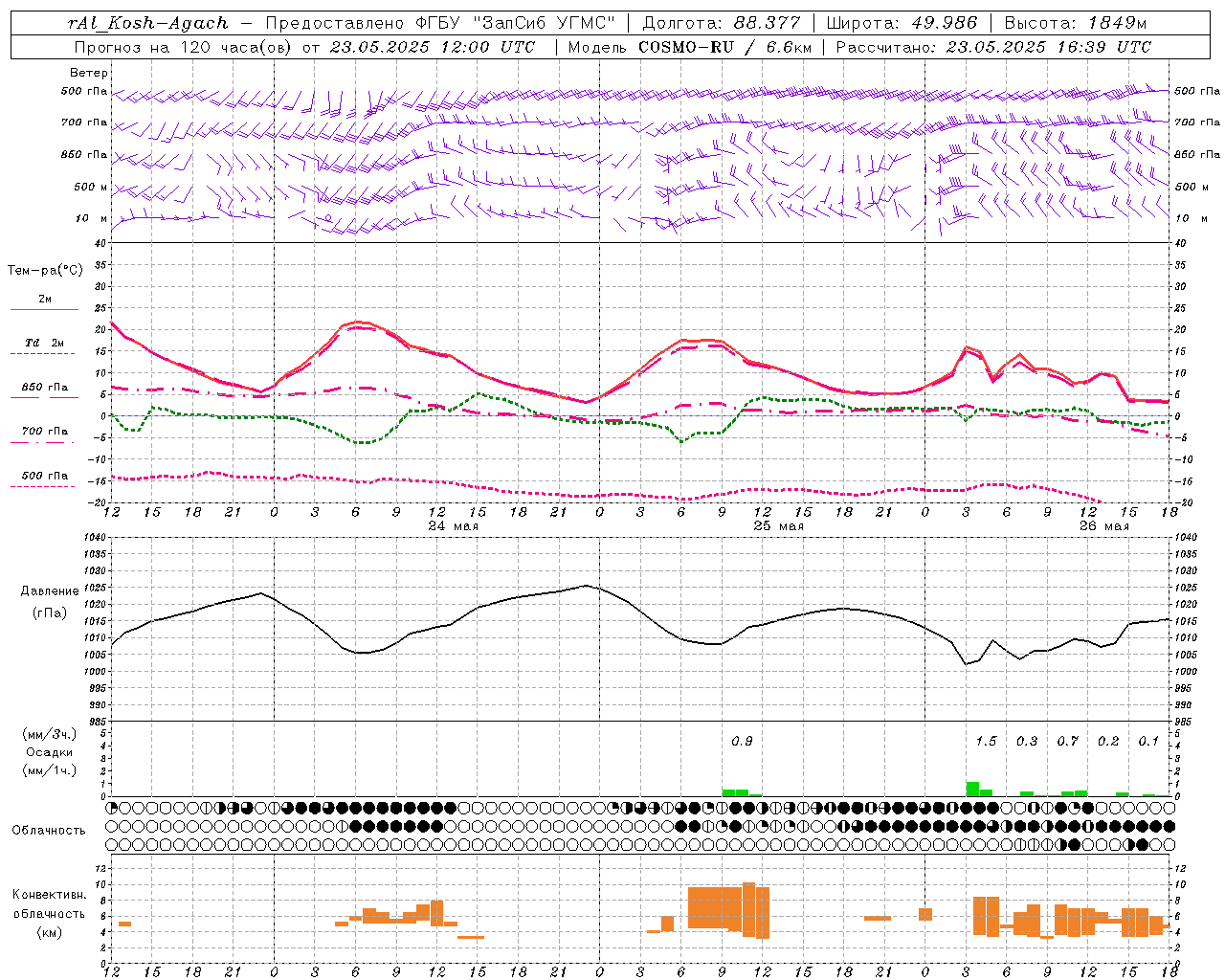Click the 'Тем-ра(°C)' temperature panel label
This screenshot has width=1225, height=980.
pyautogui.click(x=45, y=271)
